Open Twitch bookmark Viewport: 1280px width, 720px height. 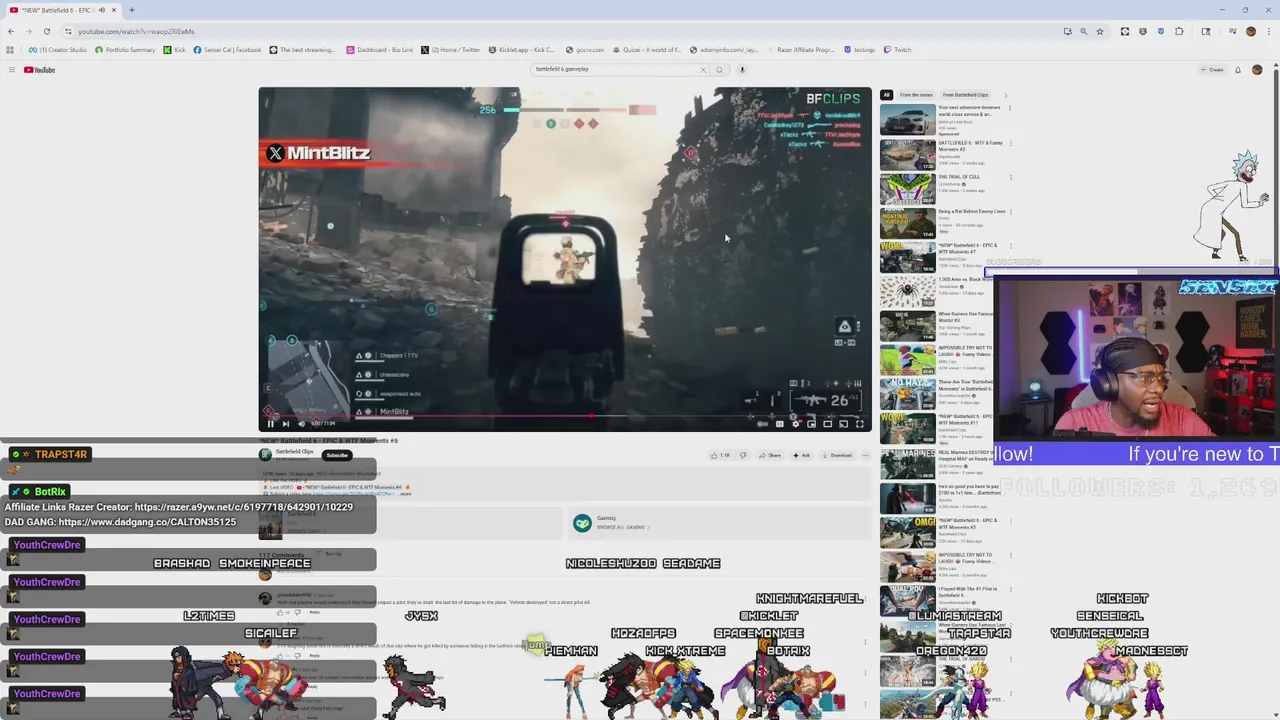897,50
